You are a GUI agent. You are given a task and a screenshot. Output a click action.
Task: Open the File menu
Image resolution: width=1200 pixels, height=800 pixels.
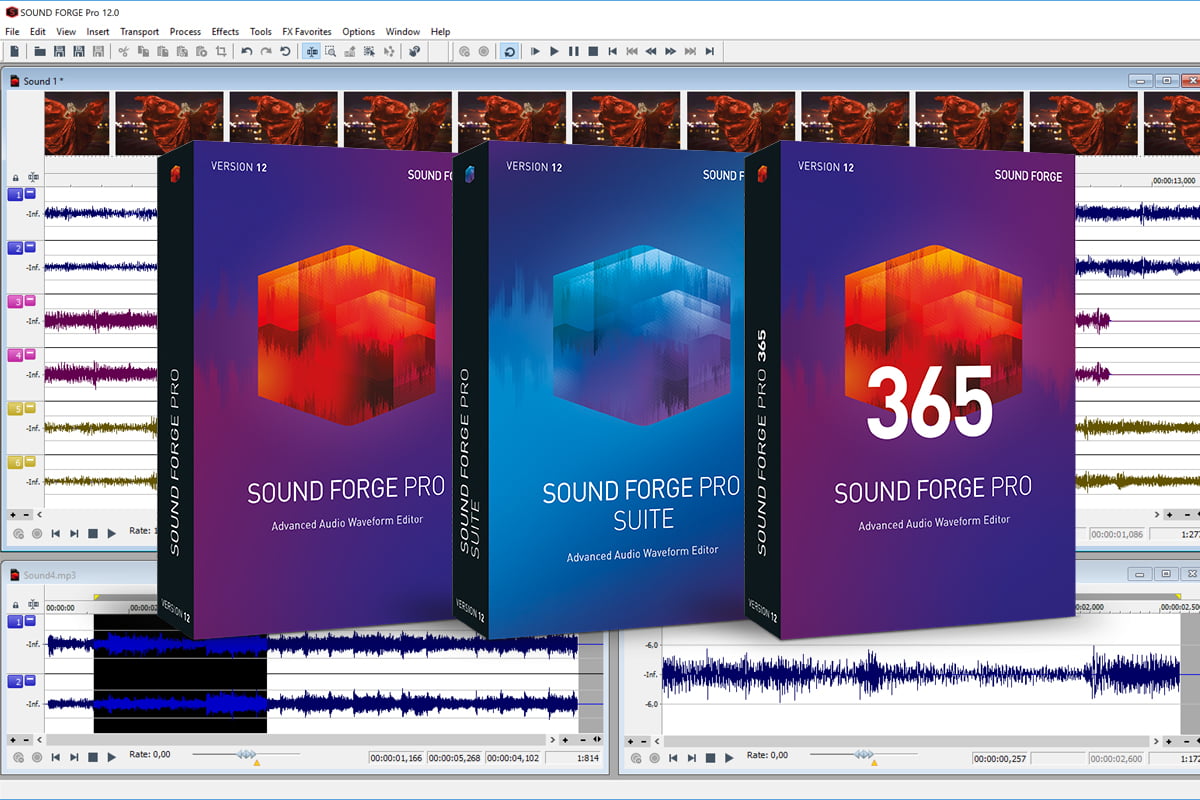tap(12, 32)
